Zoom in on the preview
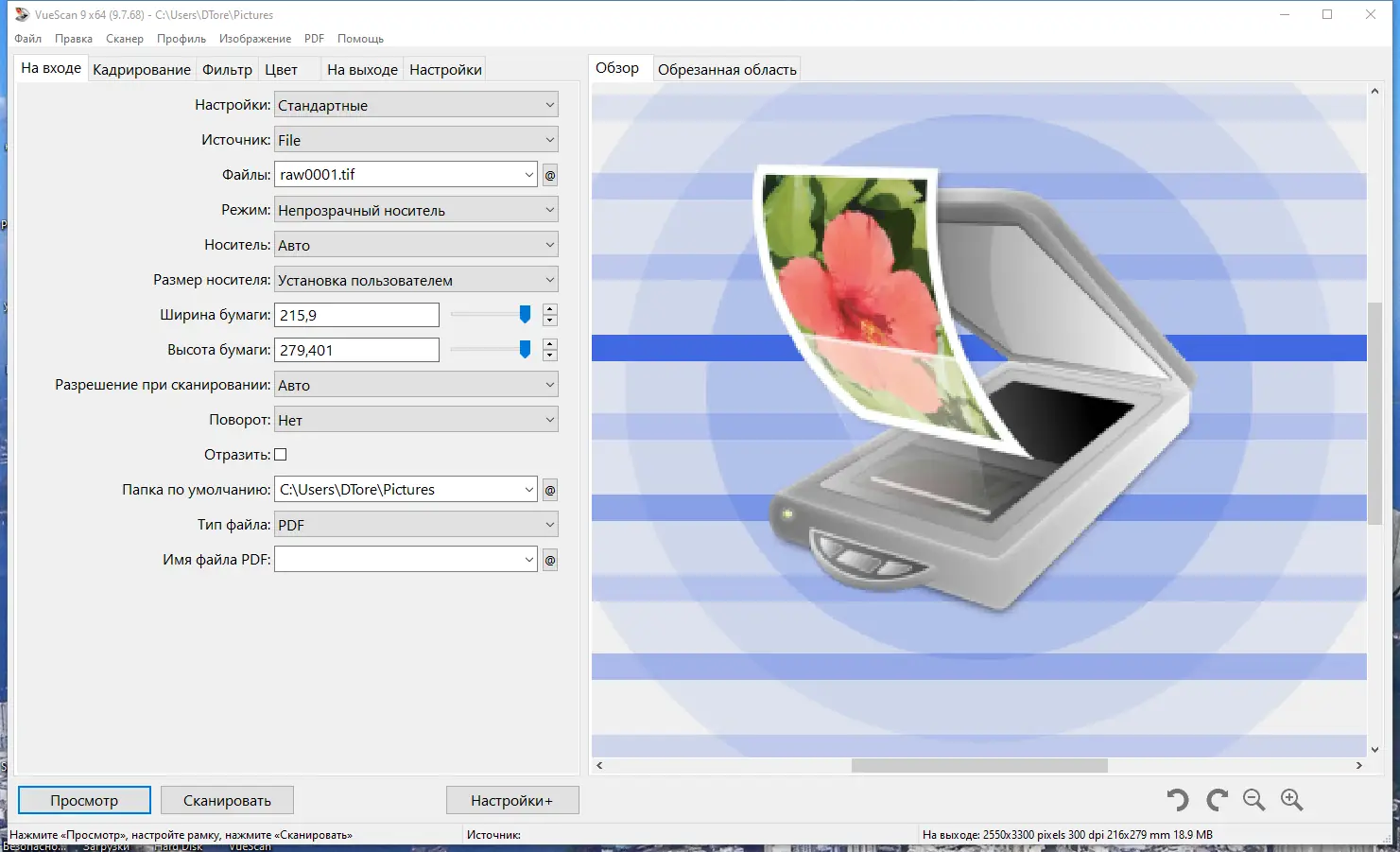Image resolution: width=1400 pixels, height=852 pixels. pyautogui.click(x=1292, y=800)
